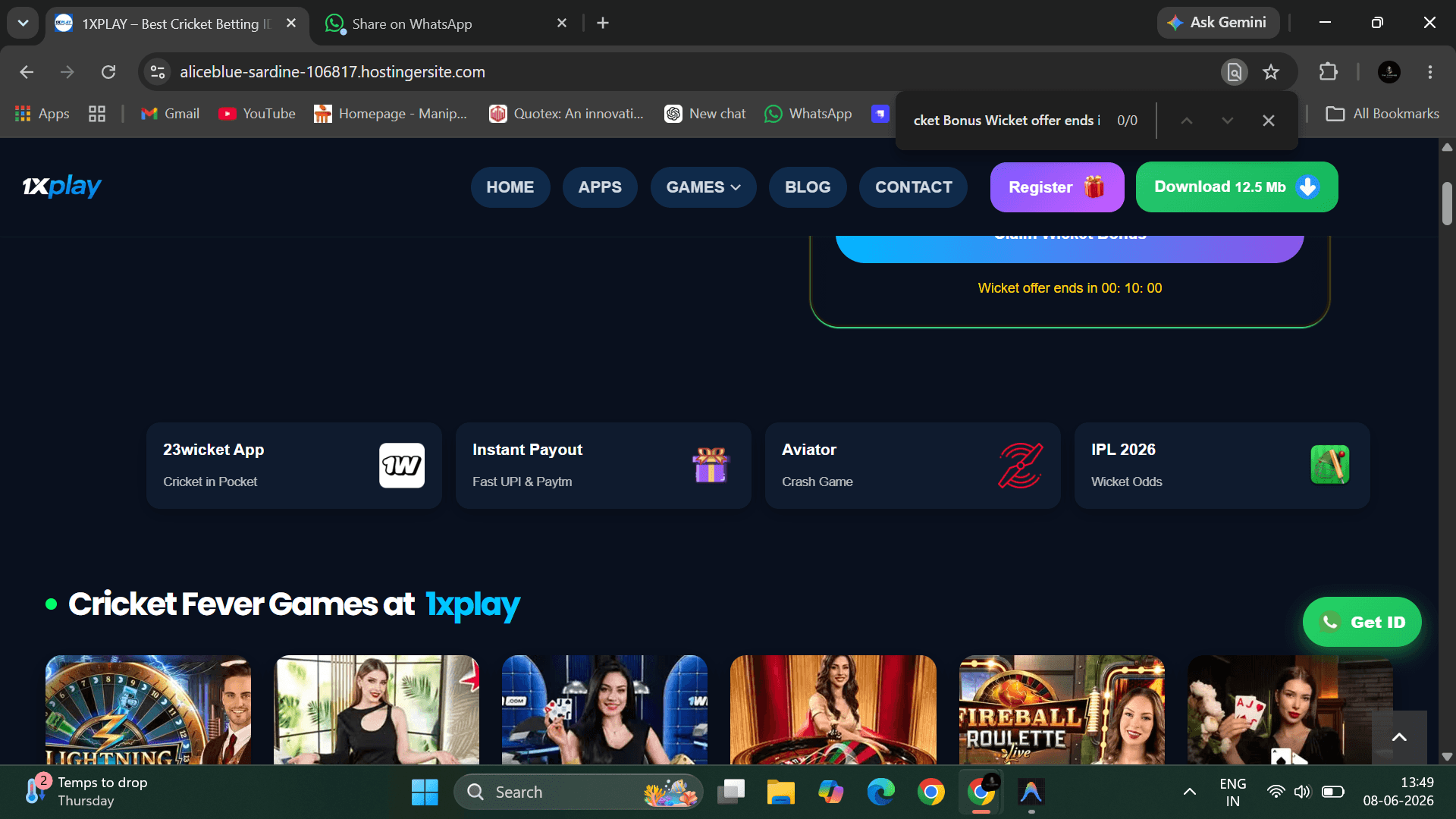Close the Share on WhatsApp tab
This screenshot has height=819, width=1456.
(x=562, y=24)
